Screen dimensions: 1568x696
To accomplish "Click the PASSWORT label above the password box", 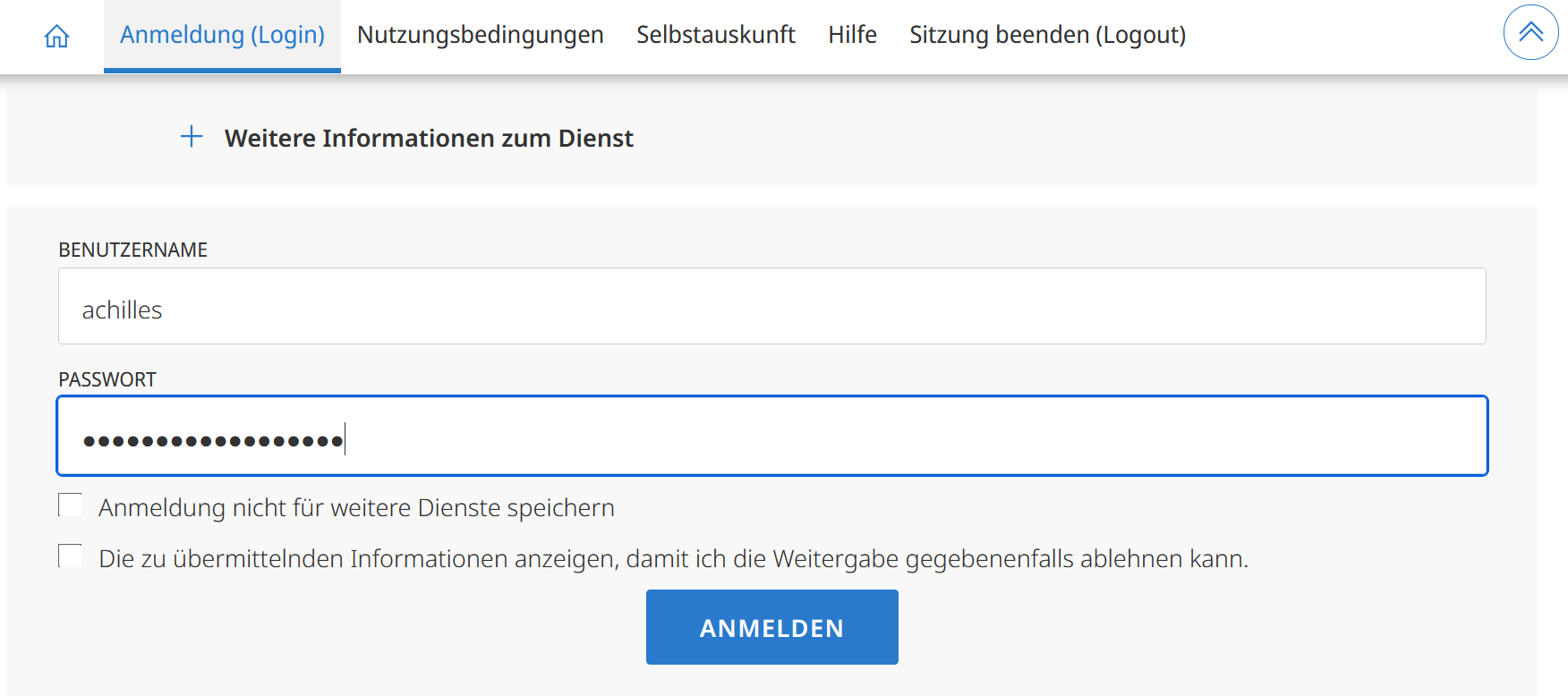I will point(107,379).
